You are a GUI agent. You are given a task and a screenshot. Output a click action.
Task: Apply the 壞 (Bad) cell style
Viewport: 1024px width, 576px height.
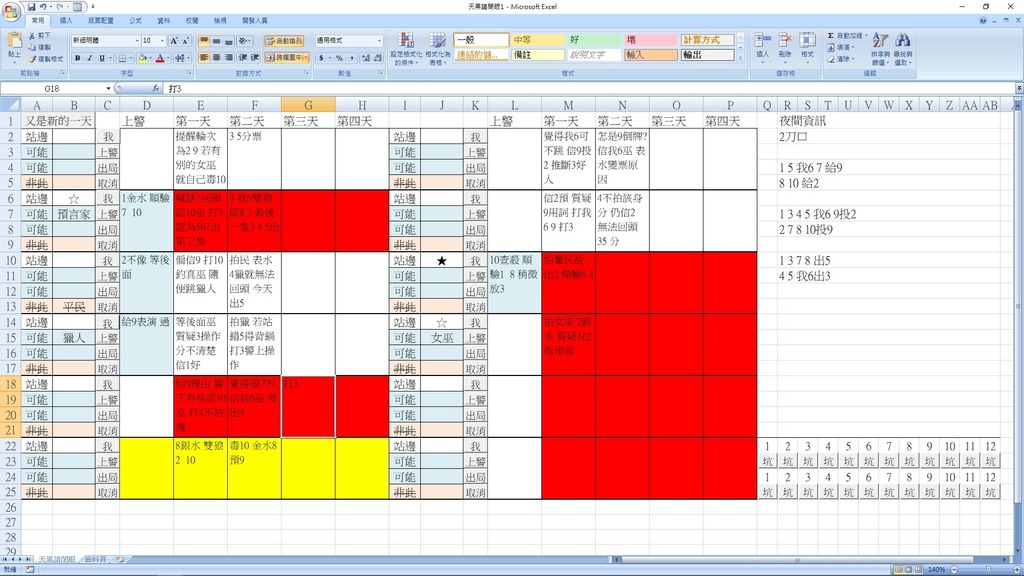(650, 40)
